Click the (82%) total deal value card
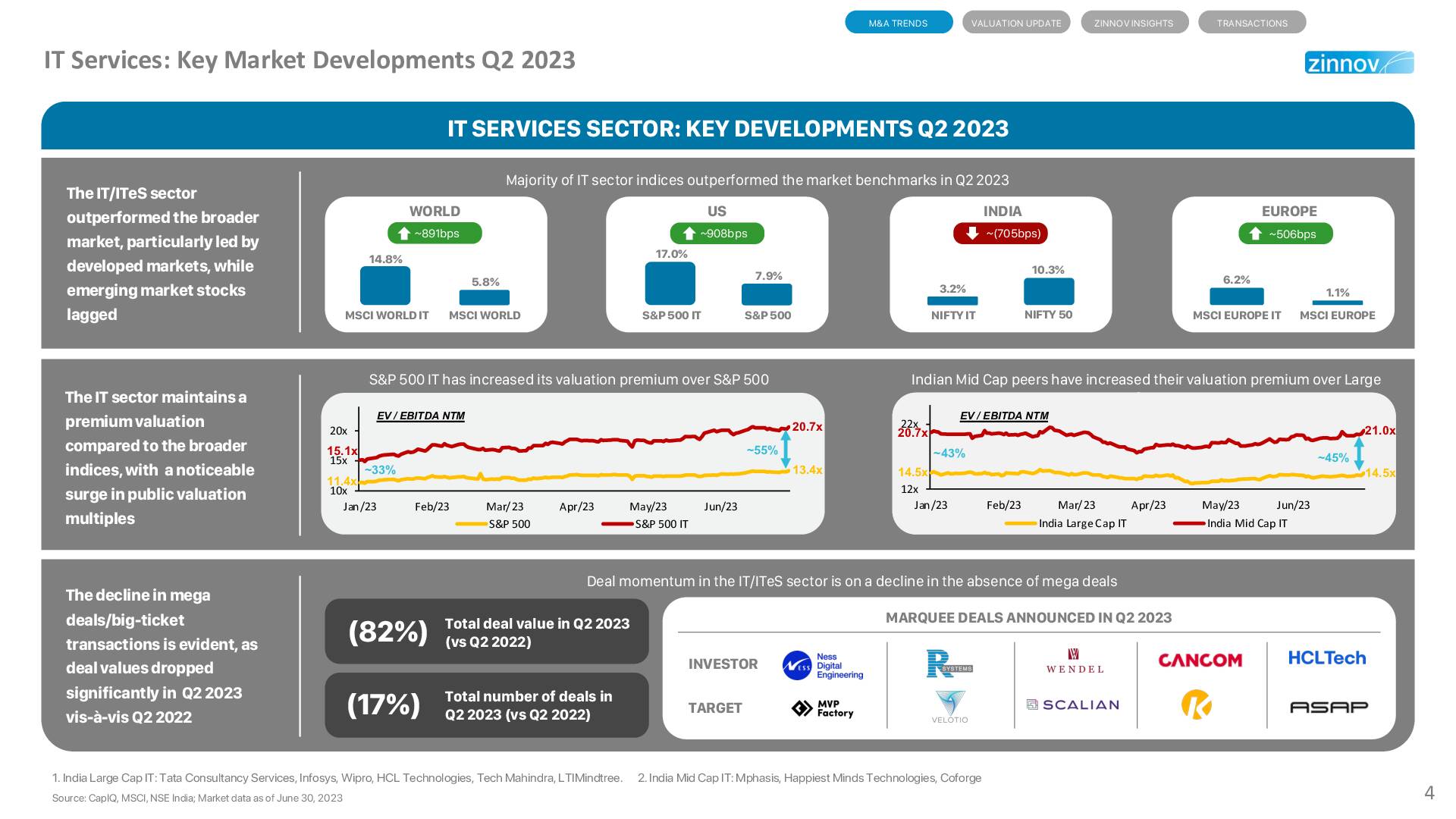 (487, 632)
